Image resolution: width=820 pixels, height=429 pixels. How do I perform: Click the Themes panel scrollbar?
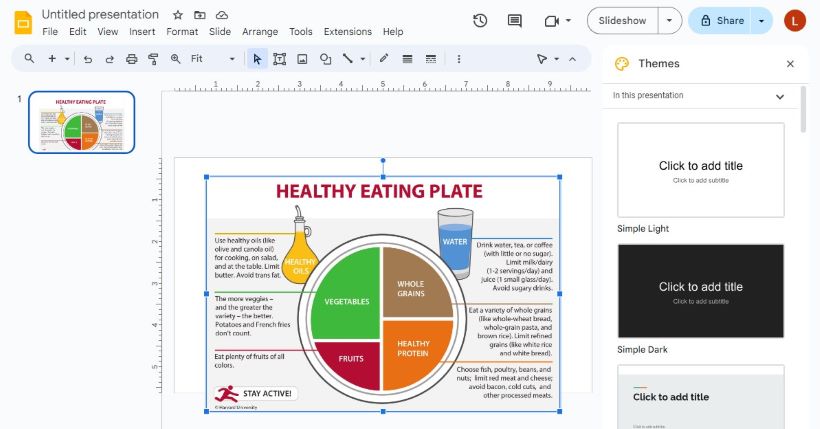[x=804, y=109]
